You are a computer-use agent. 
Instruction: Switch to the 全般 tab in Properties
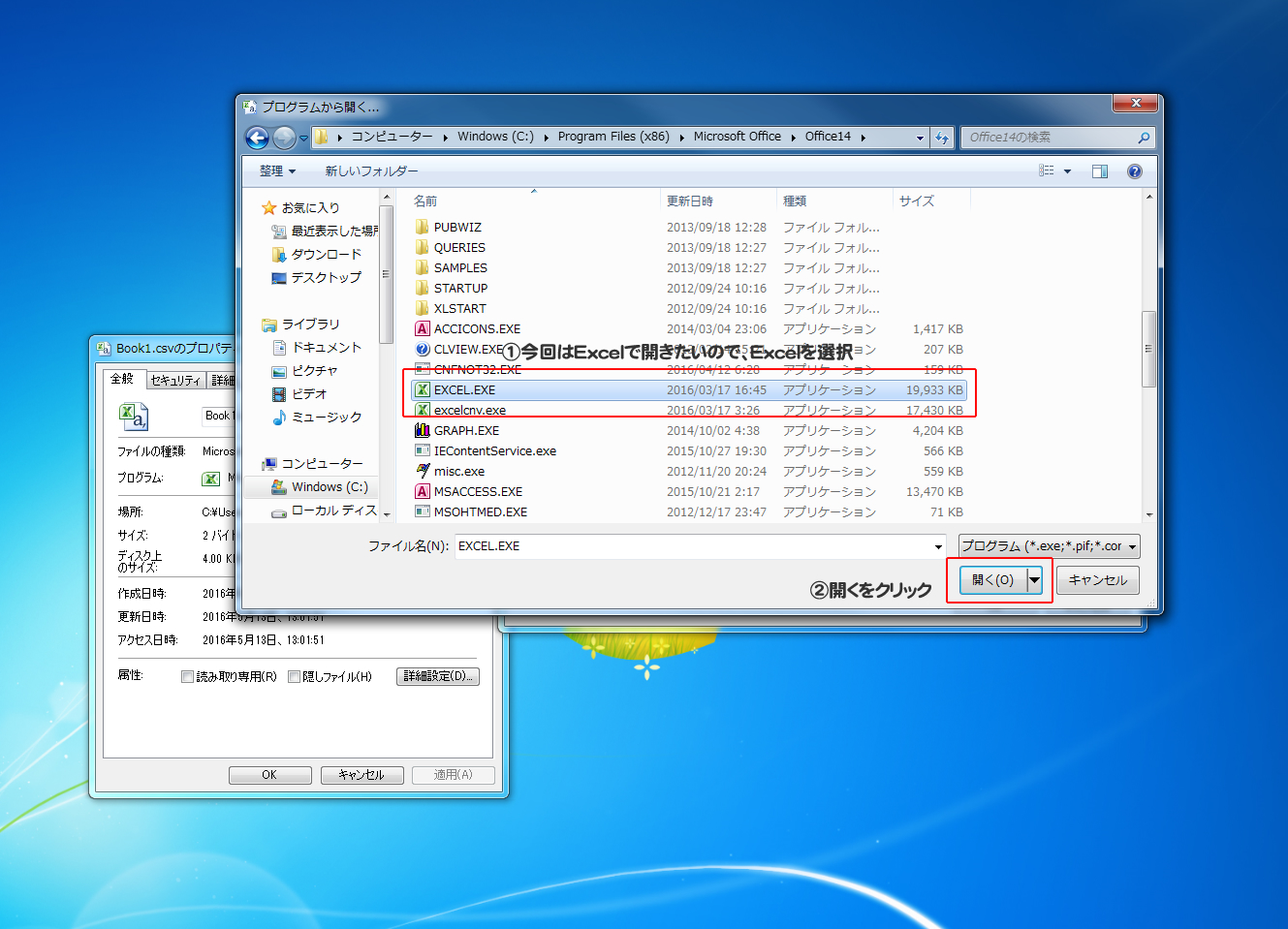coord(124,379)
